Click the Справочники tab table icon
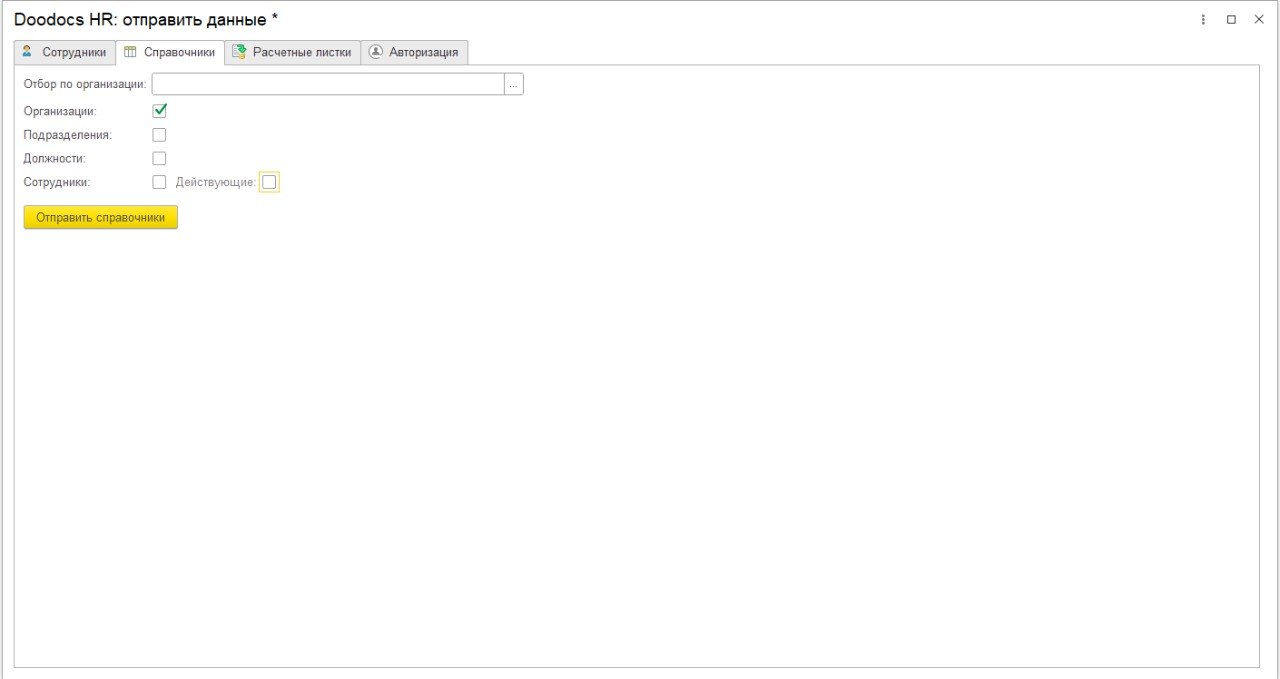 coord(130,52)
